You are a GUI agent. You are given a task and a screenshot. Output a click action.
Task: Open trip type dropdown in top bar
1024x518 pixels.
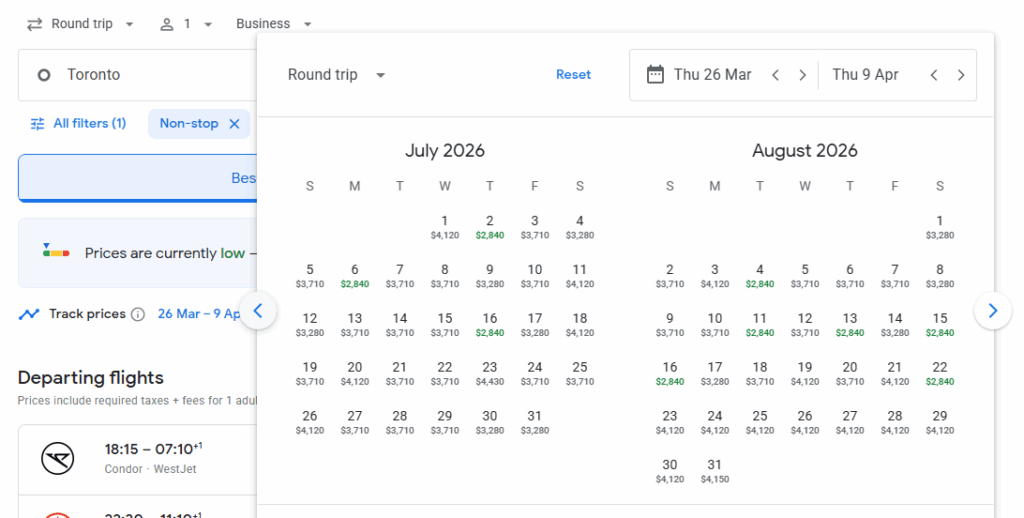click(x=80, y=24)
